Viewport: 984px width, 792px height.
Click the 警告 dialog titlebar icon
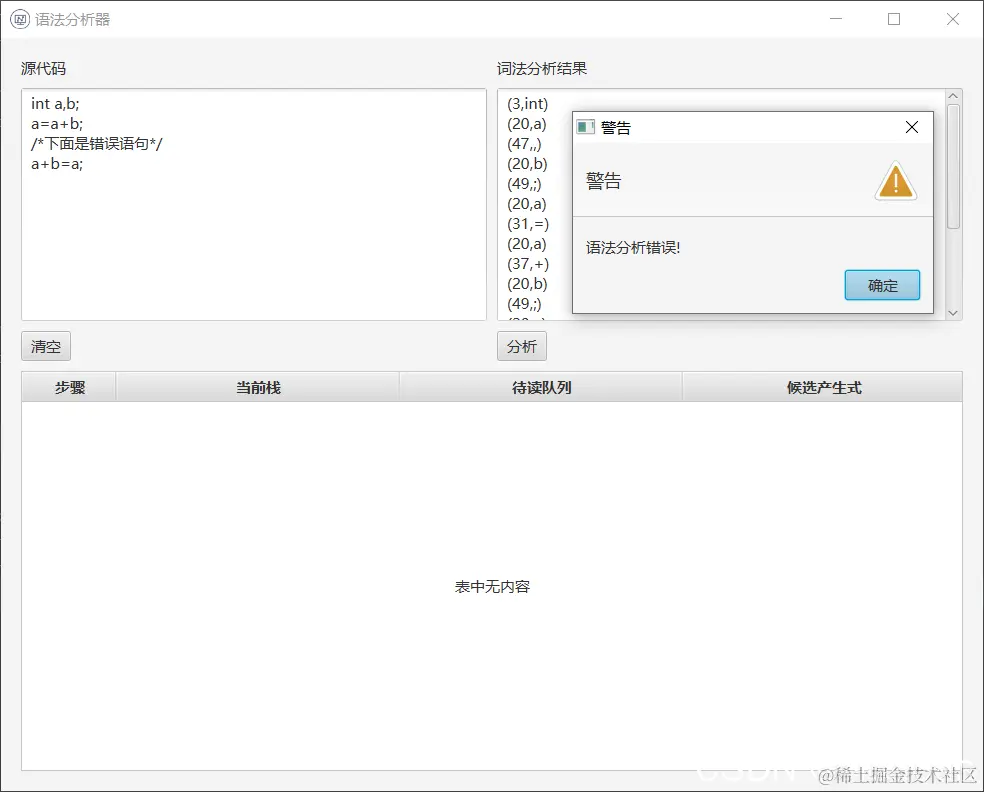pyautogui.click(x=583, y=127)
